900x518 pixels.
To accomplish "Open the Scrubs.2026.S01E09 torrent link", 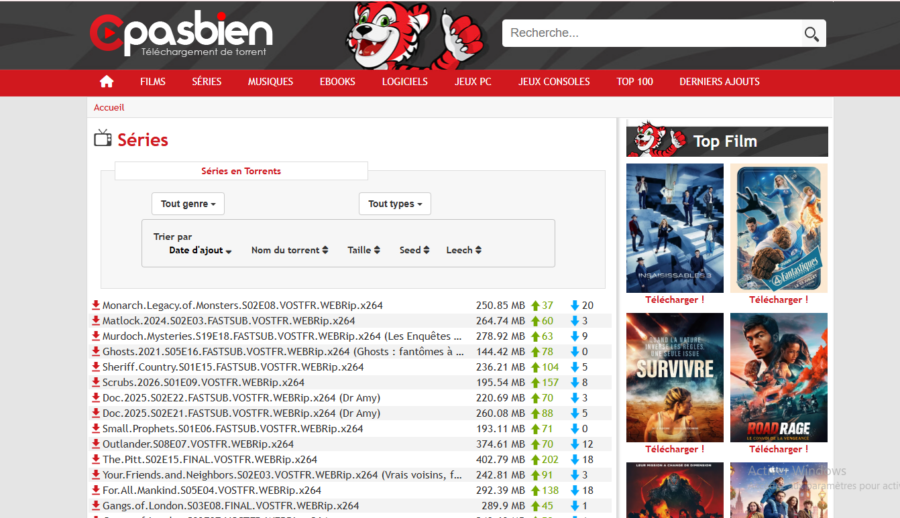I will coord(203,382).
